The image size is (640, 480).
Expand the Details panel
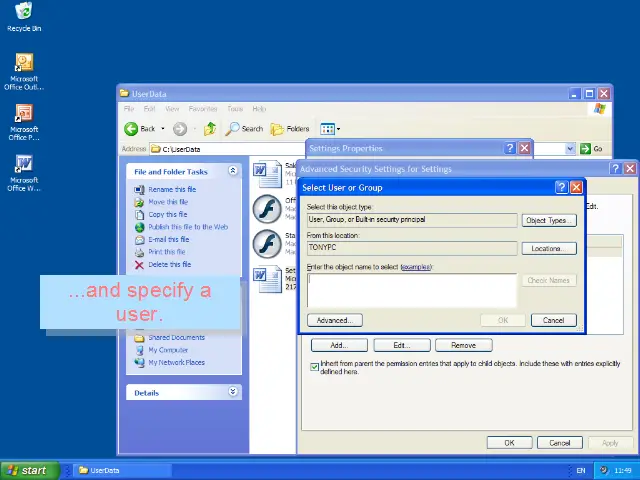click(x=233, y=393)
